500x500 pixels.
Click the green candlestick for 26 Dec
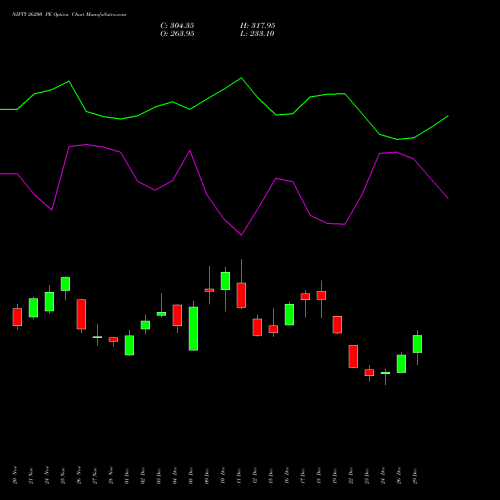401,364
